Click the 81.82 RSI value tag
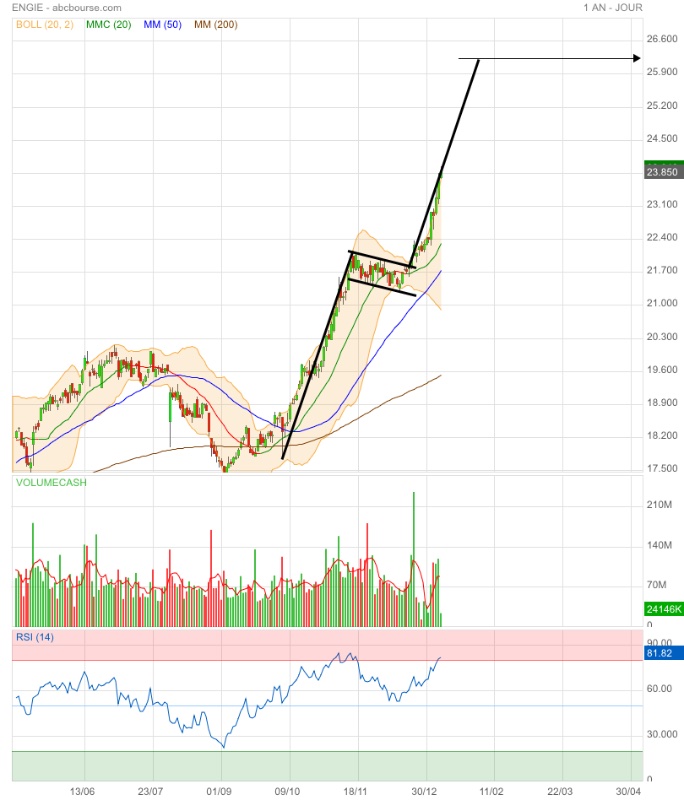This screenshot has height=800, width=684. [x=664, y=653]
